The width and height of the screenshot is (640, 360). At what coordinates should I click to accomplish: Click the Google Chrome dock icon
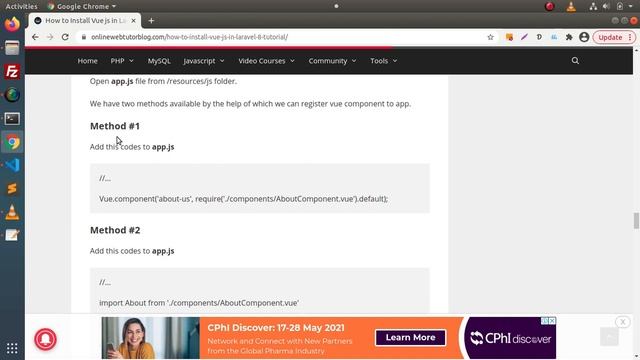coord(12,142)
